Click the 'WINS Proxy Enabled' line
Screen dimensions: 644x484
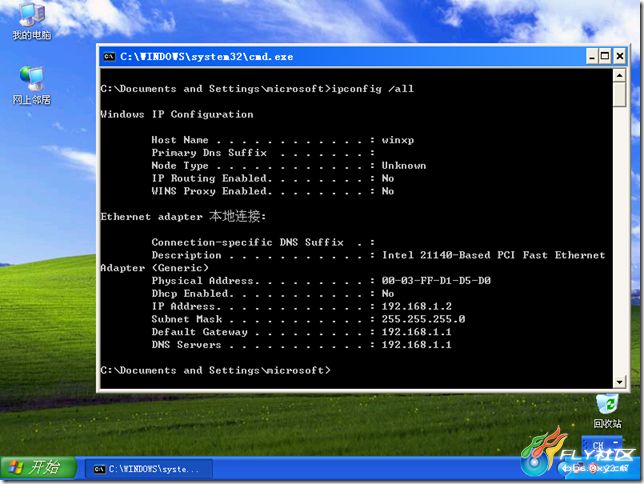pos(273,191)
